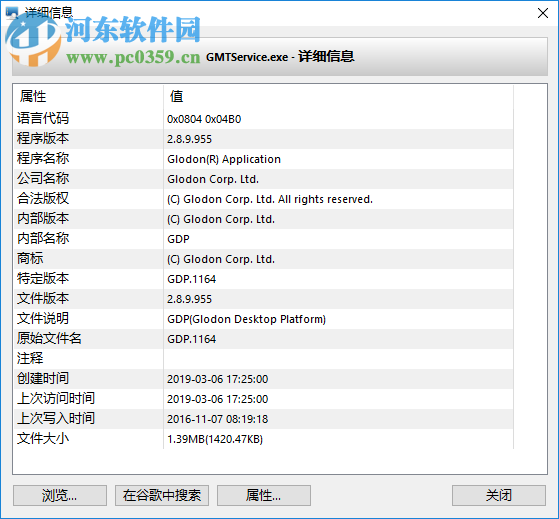Select the 原始文件名 row label

[x=50, y=338]
